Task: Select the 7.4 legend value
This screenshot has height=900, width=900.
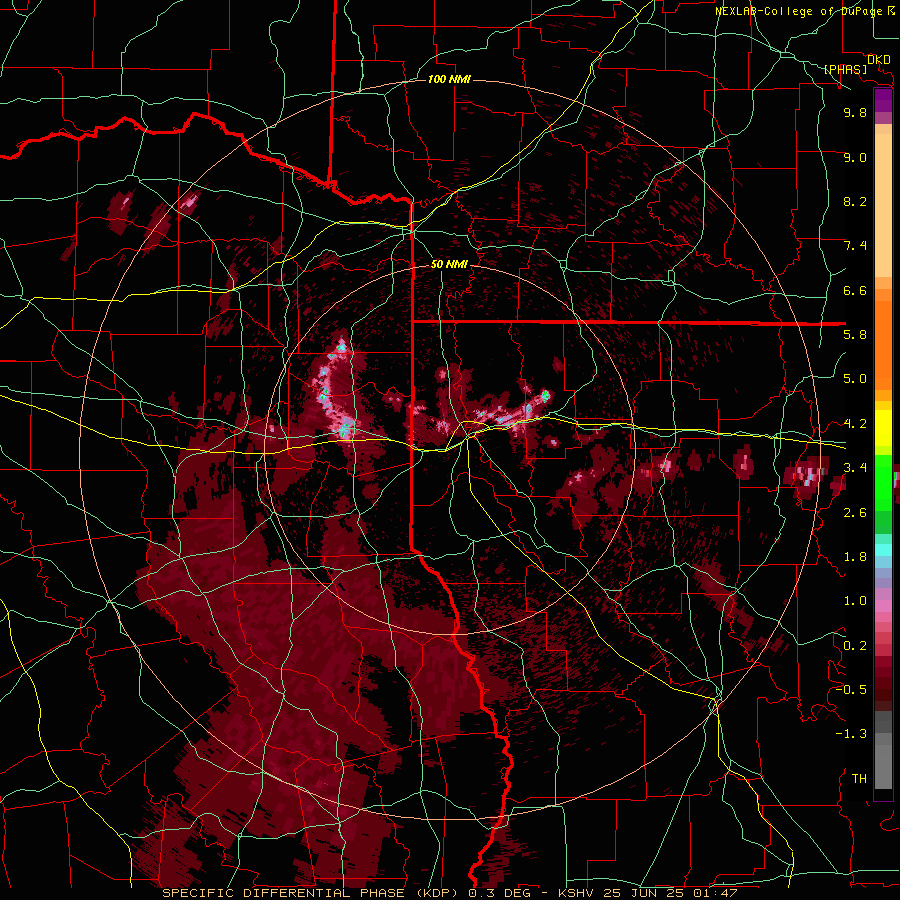Action: pyautogui.click(x=855, y=246)
